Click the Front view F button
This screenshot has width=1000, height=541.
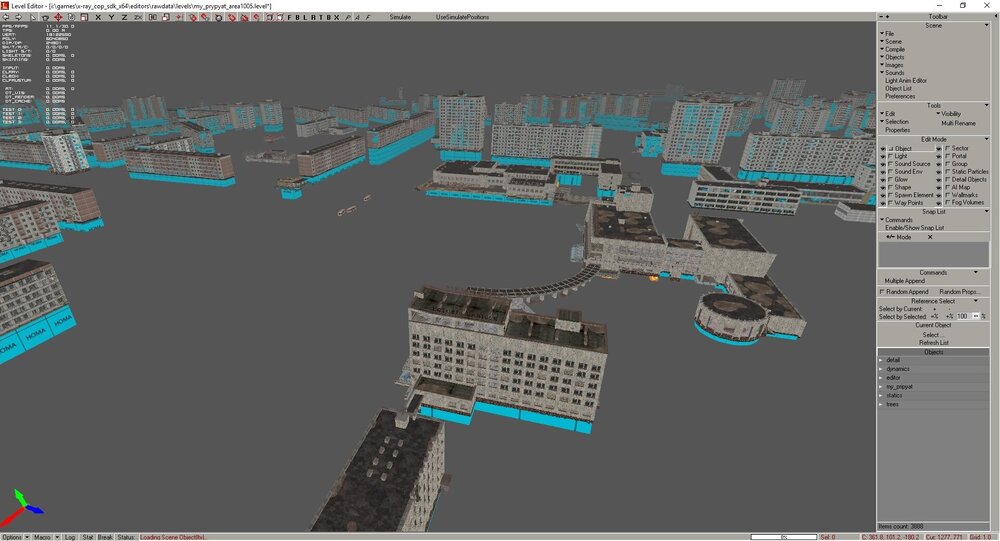pyautogui.click(x=290, y=17)
